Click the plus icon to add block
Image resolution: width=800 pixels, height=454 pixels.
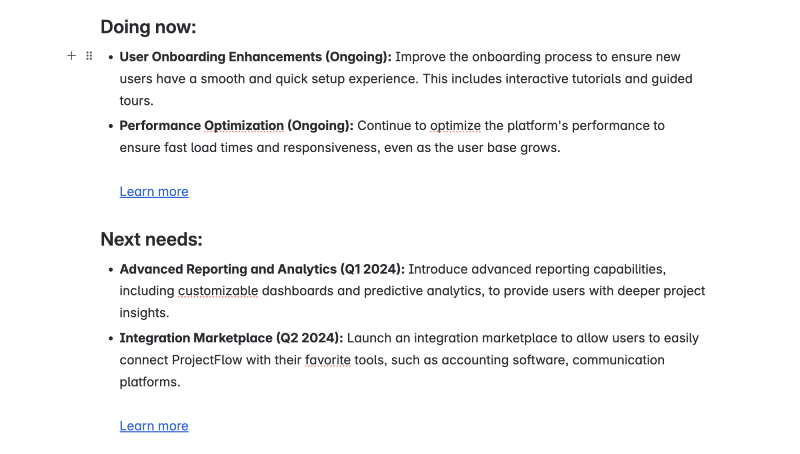click(71, 56)
